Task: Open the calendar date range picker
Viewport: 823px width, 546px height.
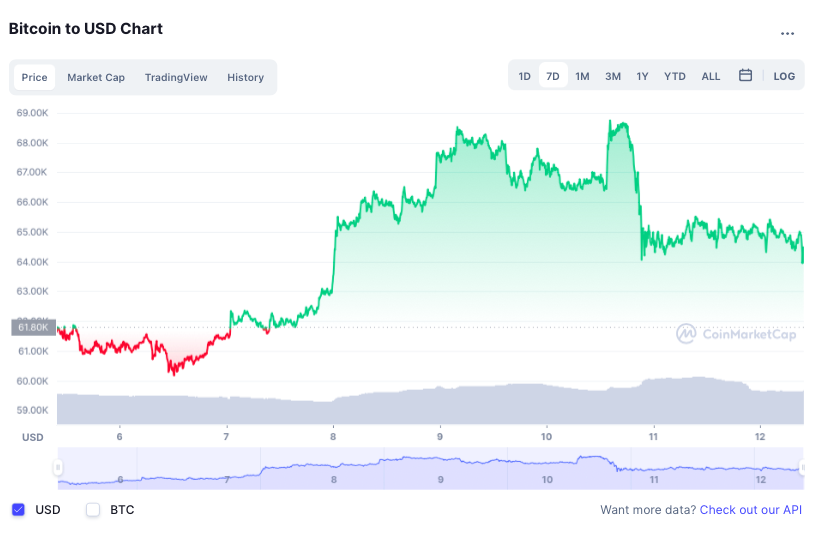Action: 745,76
